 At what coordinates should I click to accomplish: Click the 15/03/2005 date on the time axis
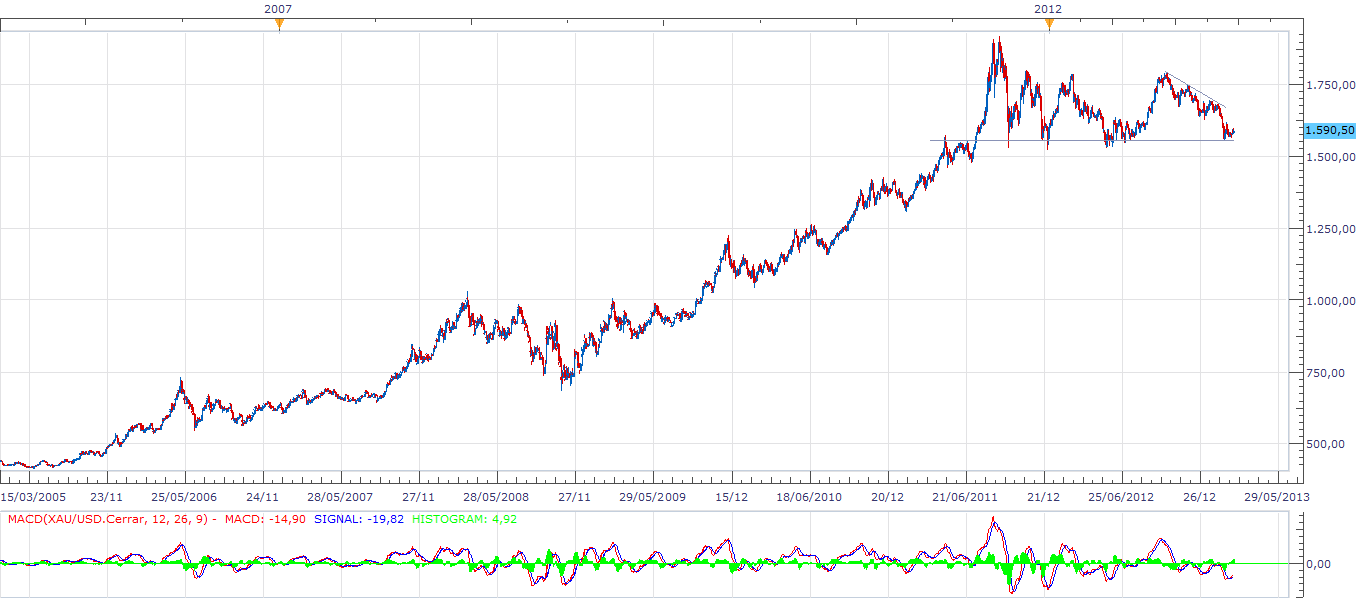[x=33, y=496]
